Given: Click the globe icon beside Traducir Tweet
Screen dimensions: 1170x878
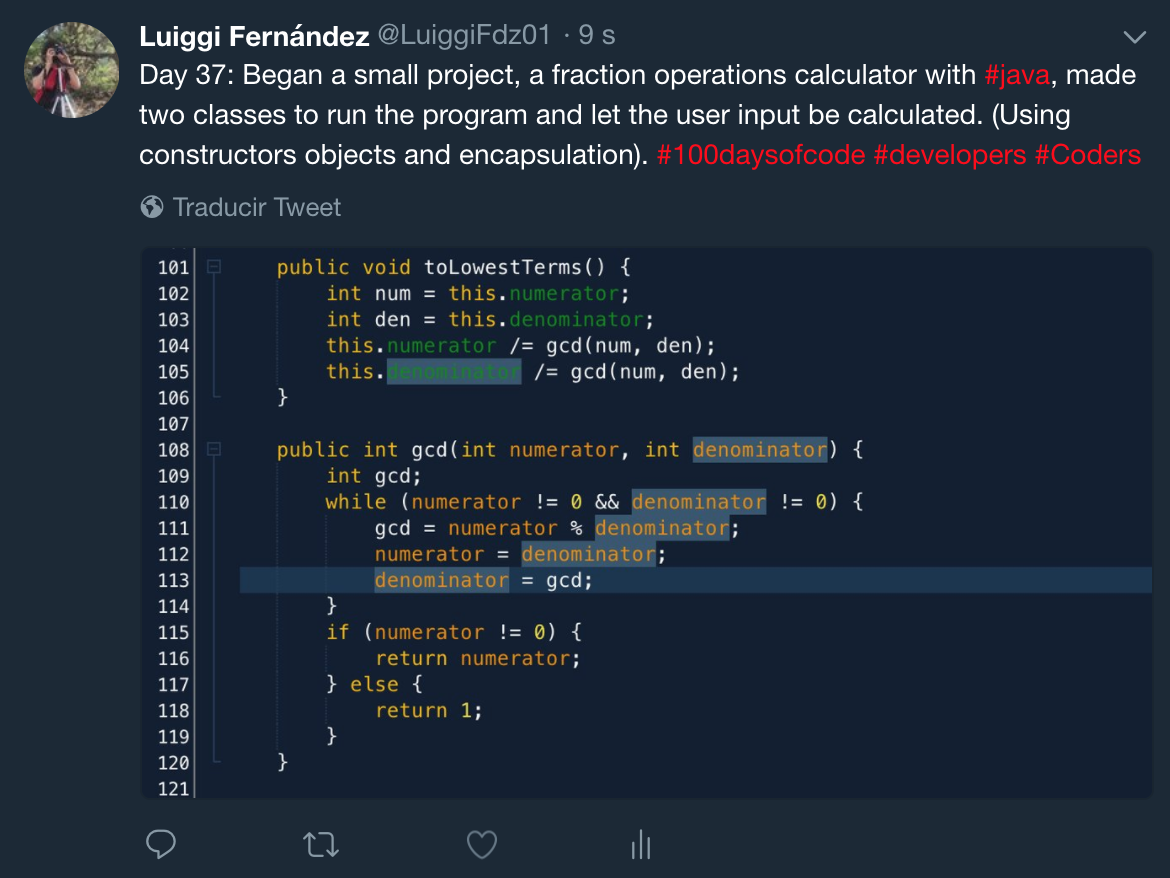Looking at the screenshot, I should [151, 207].
